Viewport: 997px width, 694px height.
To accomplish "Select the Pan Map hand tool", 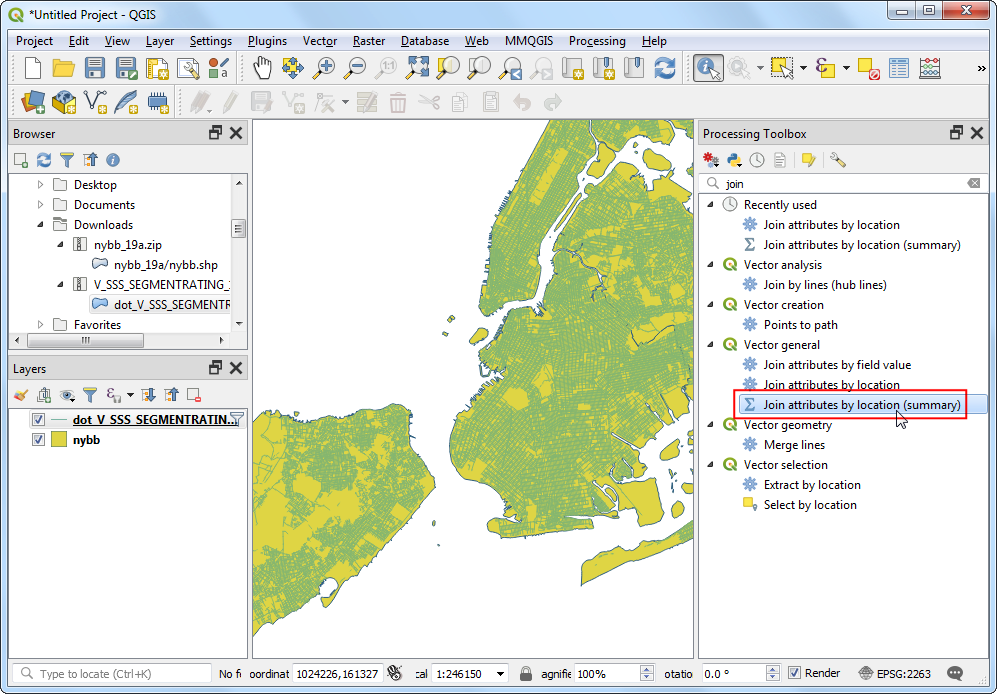I will pyautogui.click(x=262, y=68).
